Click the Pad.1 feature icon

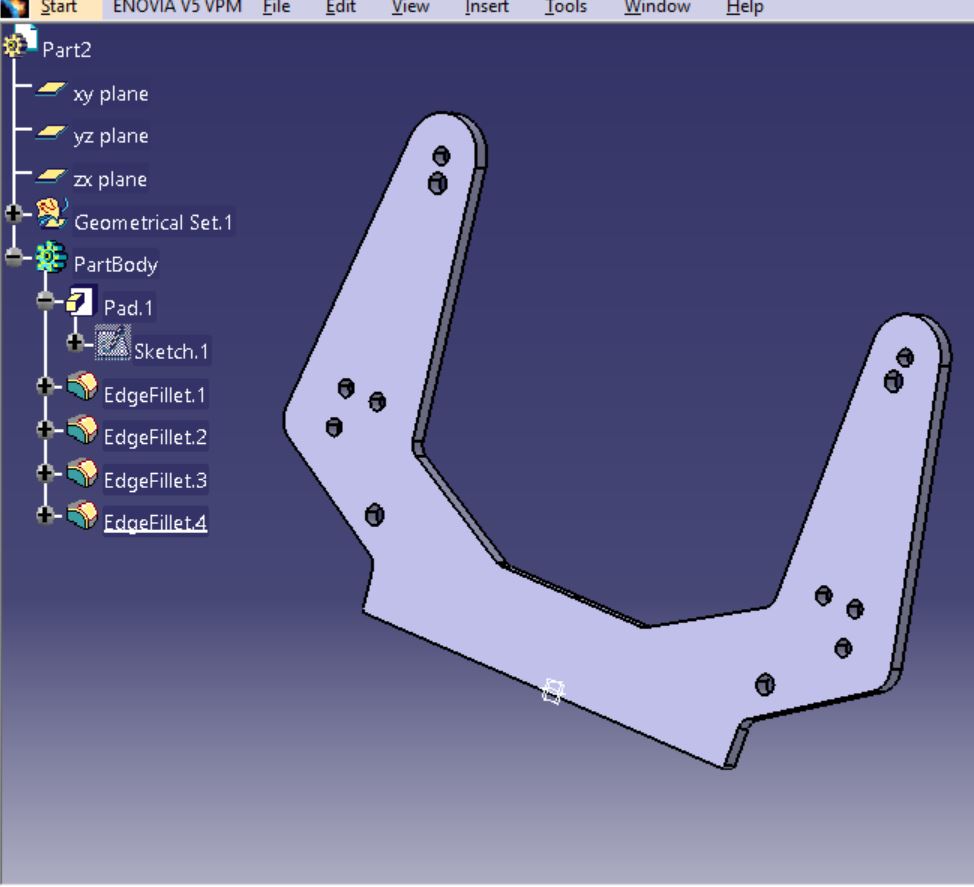pyautogui.click(x=81, y=301)
